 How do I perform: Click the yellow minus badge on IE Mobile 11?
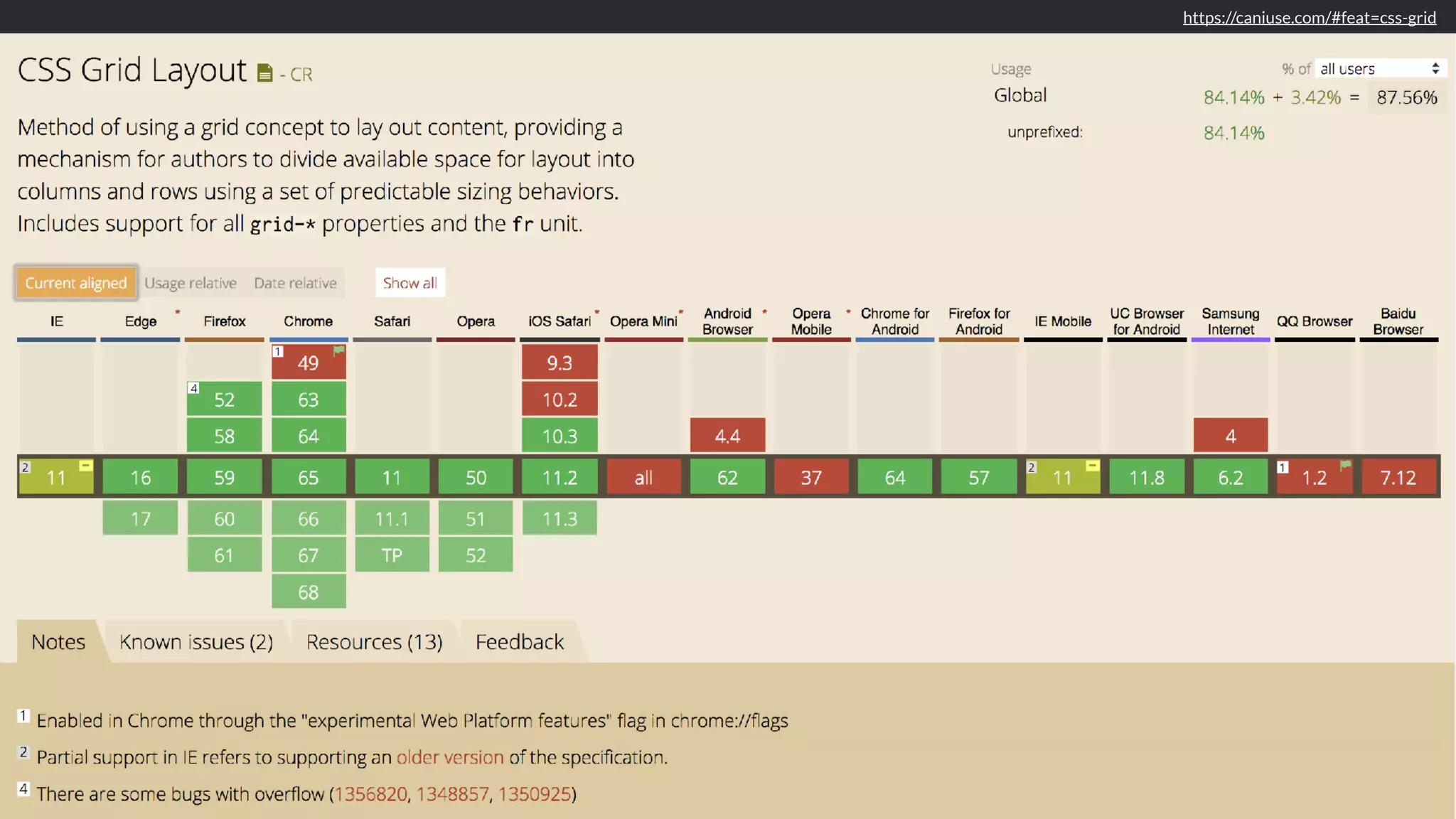tap(1093, 466)
